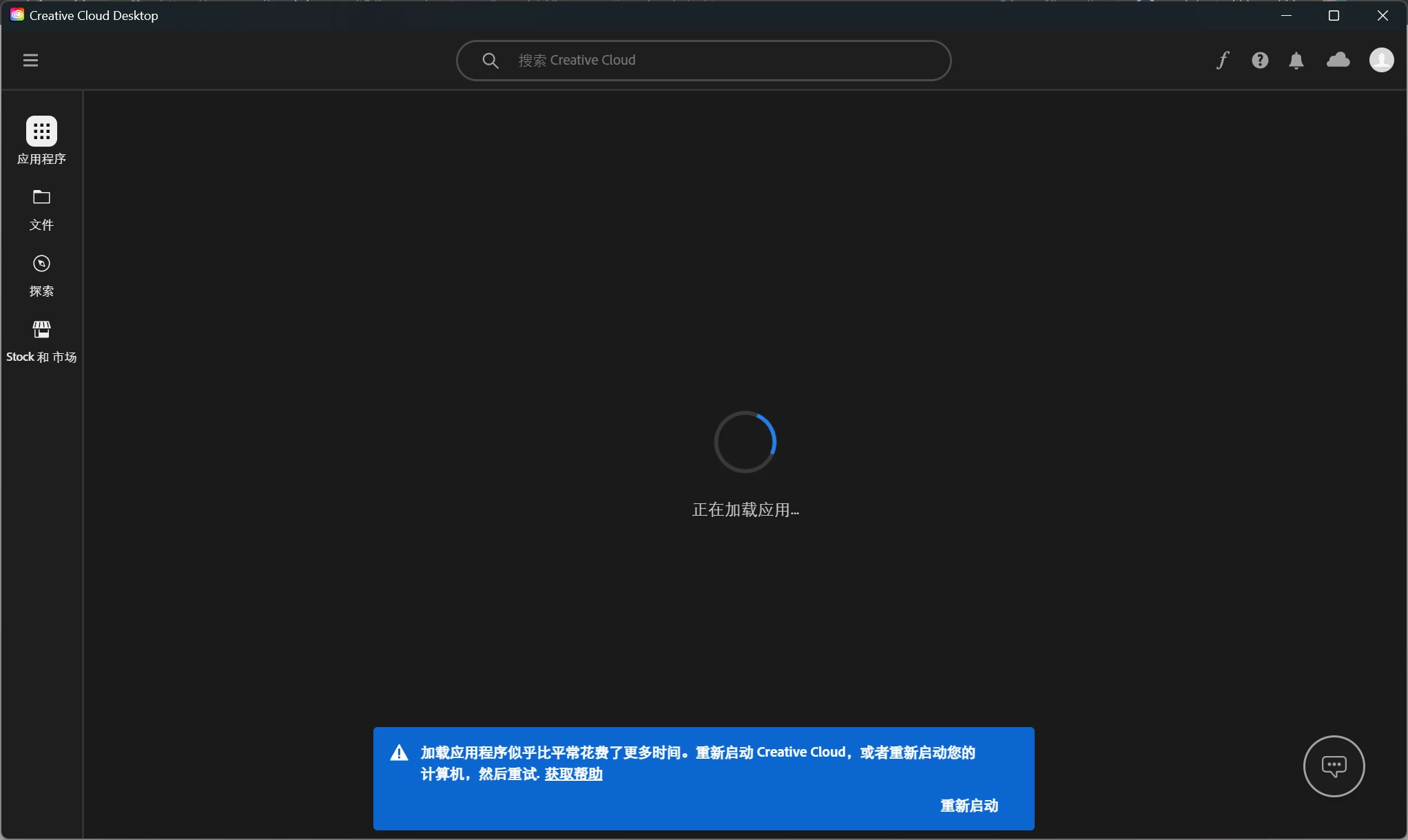Open the user account avatar
1408x840 pixels.
click(1381, 61)
